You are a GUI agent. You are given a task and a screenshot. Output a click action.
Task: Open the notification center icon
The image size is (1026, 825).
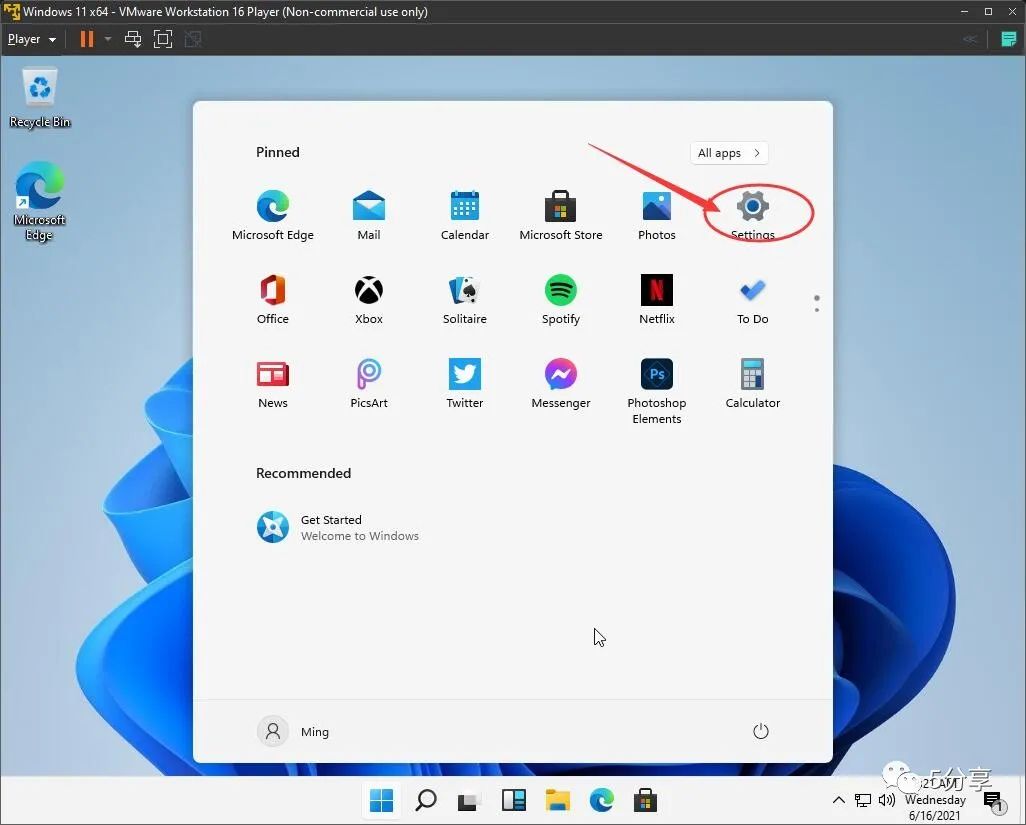click(x=993, y=801)
